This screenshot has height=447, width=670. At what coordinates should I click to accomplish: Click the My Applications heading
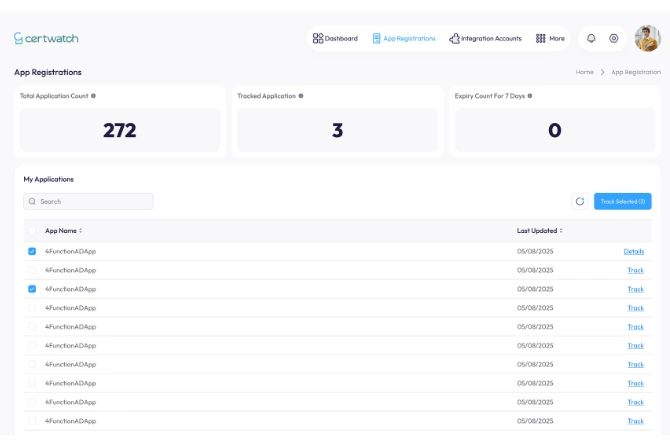[48, 179]
